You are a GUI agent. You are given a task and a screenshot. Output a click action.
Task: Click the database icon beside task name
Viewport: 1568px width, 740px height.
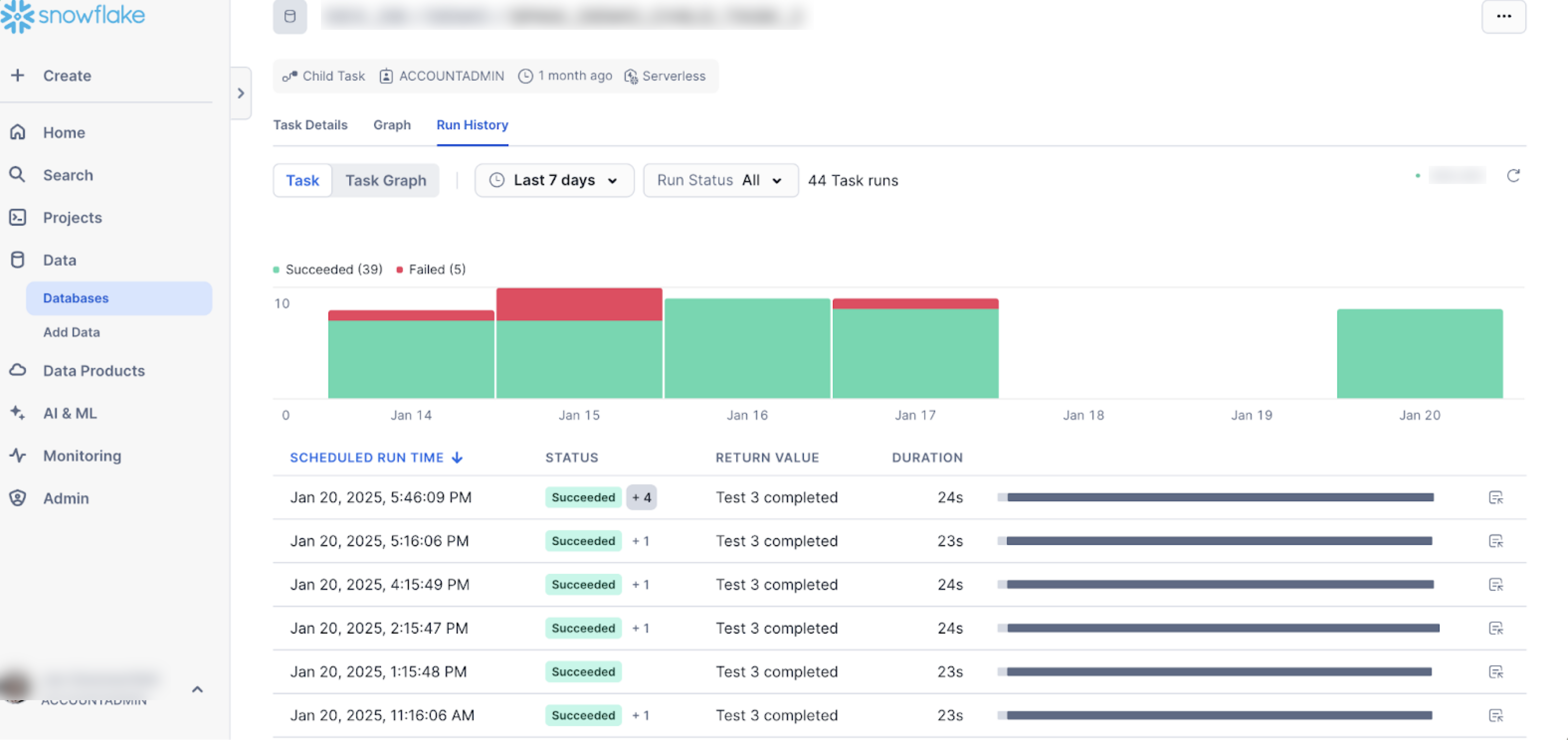290,16
